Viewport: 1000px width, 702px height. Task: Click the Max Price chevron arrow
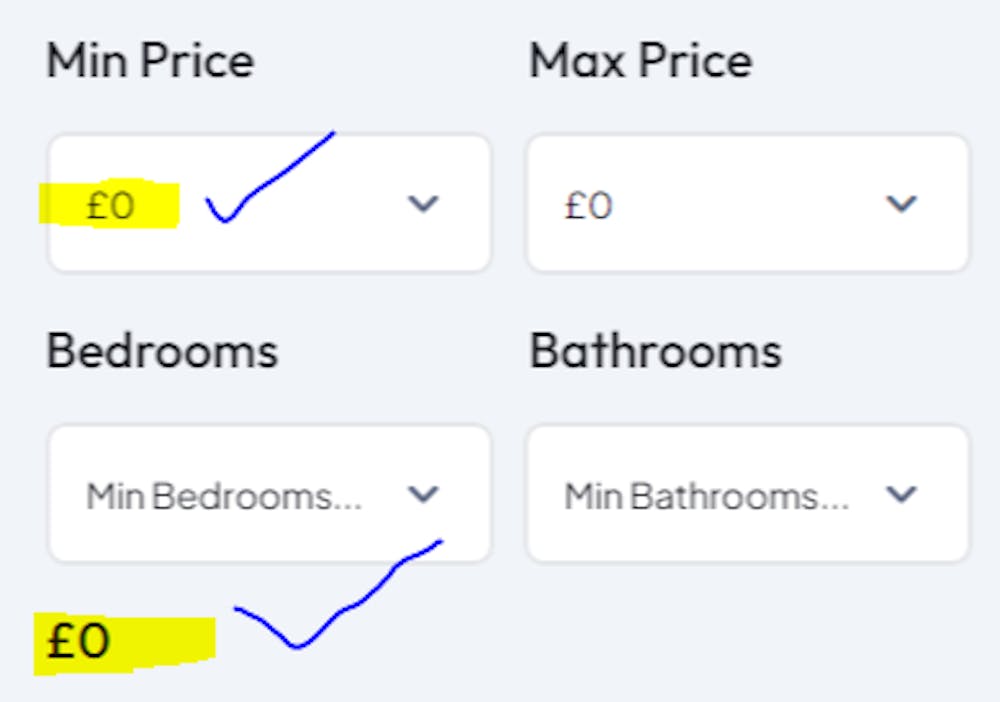click(902, 204)
